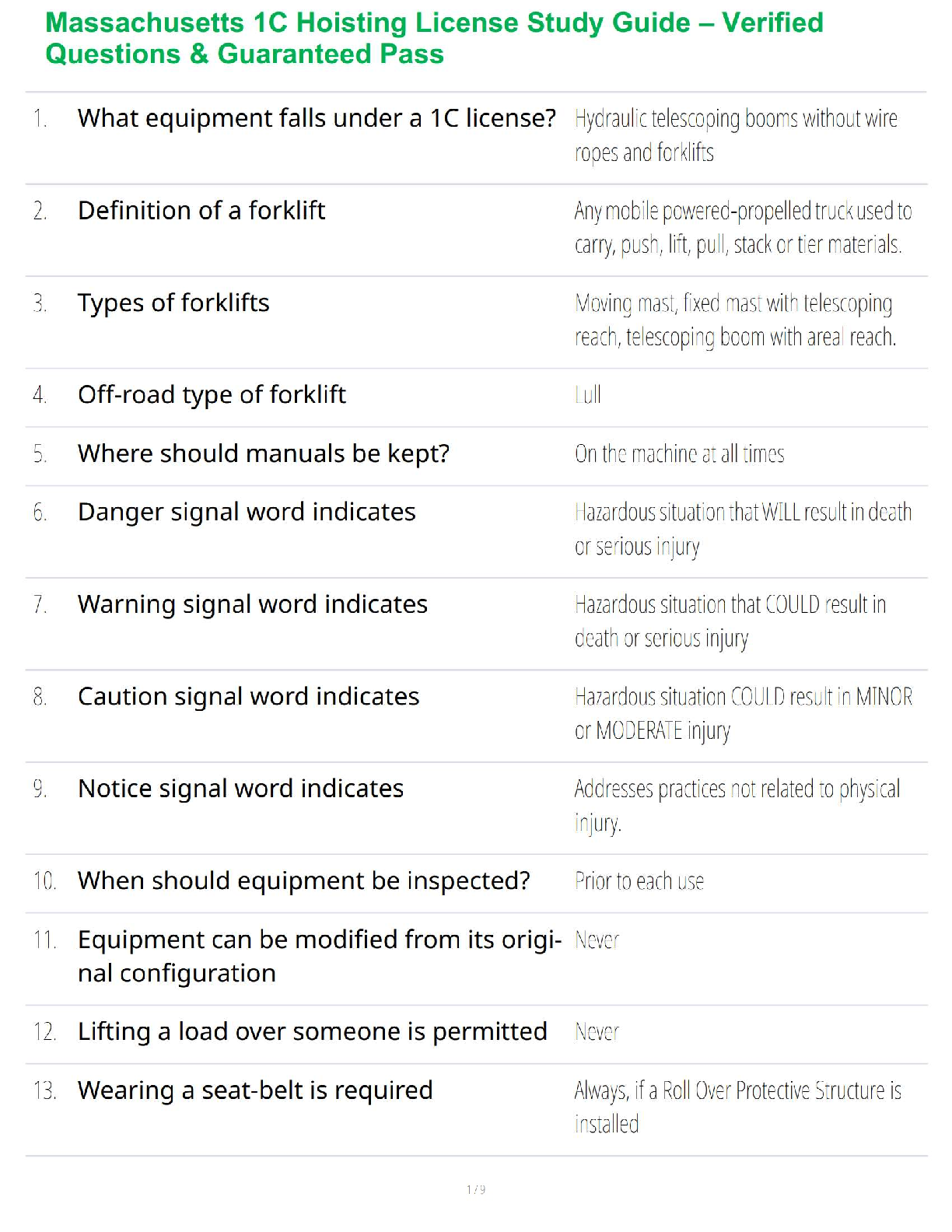The height and width of the screenshot is (1232, 952).
Task: Click "Warning signal word indicates" term
Action: coord(253,604)
